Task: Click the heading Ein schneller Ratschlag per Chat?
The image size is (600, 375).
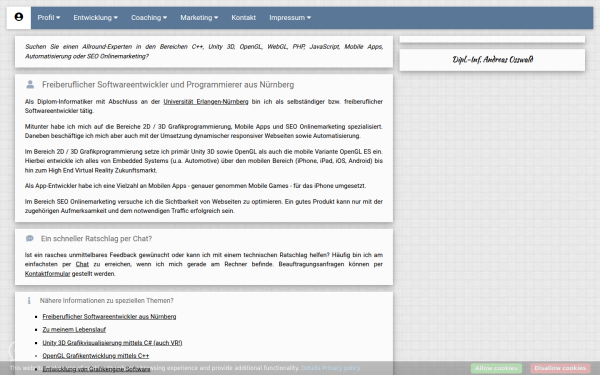Action: click(x=96, y=238)
